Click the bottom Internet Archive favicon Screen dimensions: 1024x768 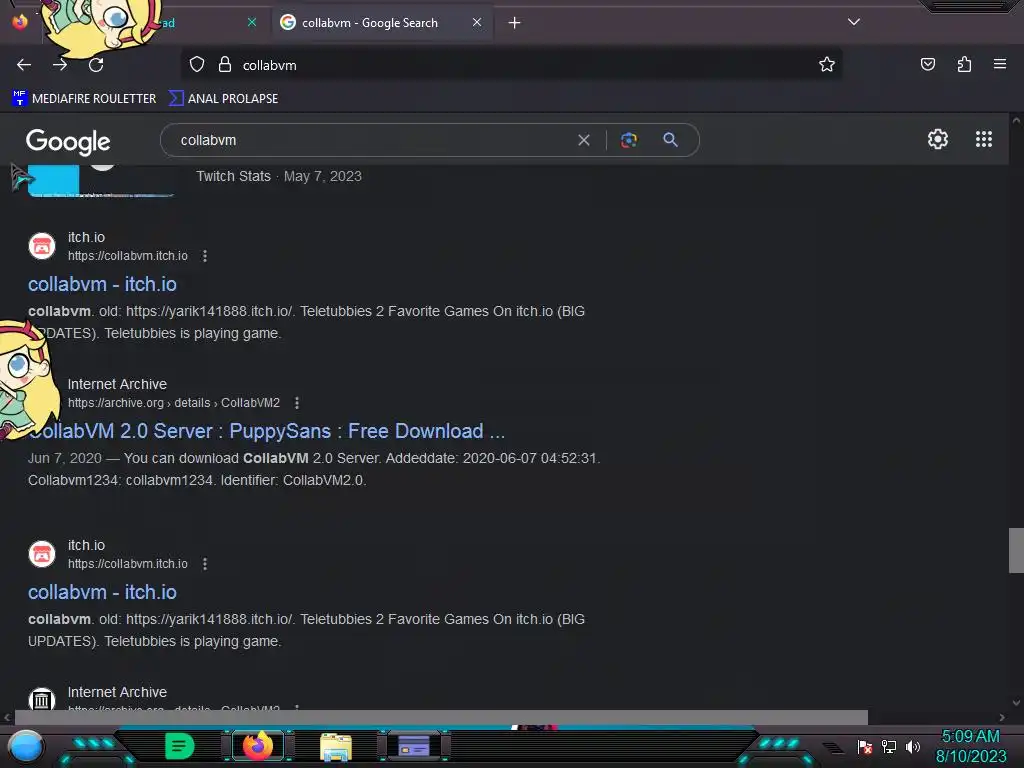coord(42,700)
